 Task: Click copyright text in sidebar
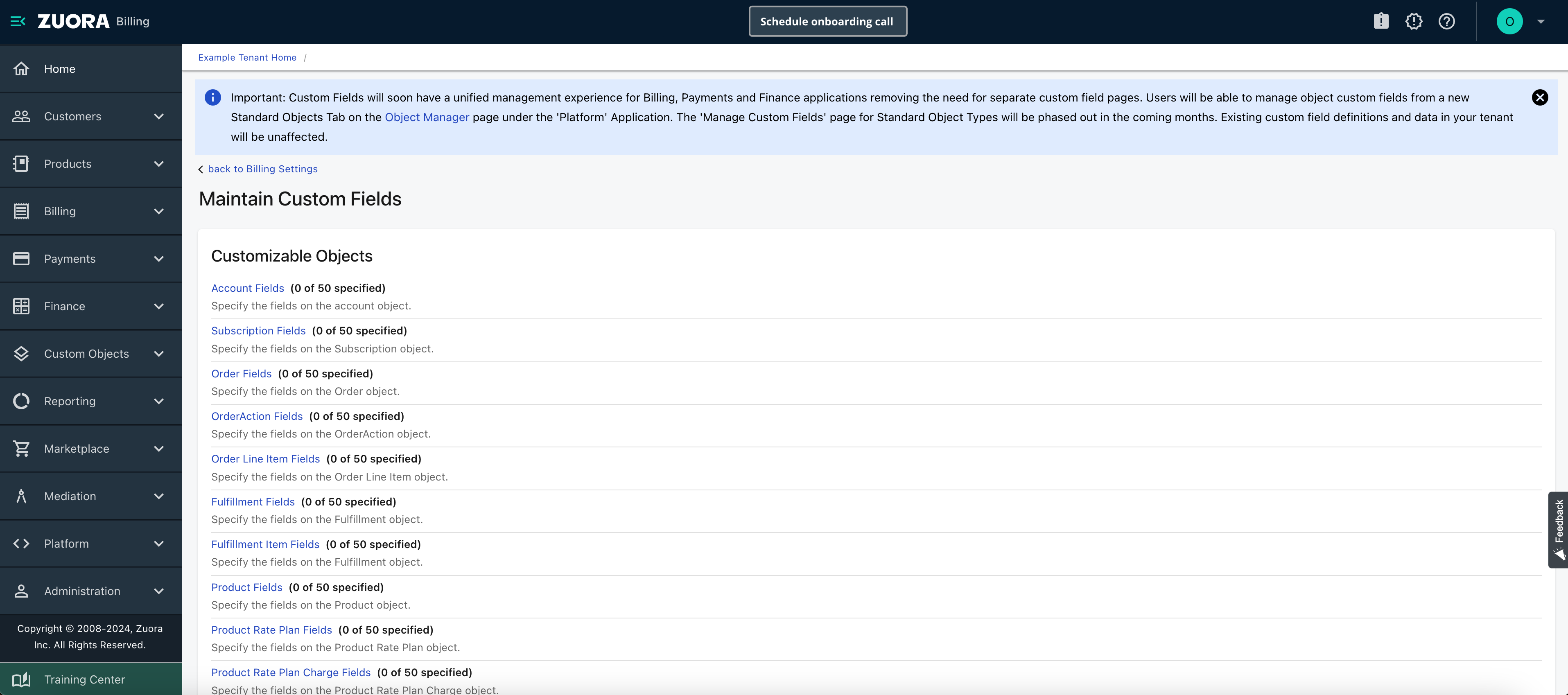[x=90, y=636]
